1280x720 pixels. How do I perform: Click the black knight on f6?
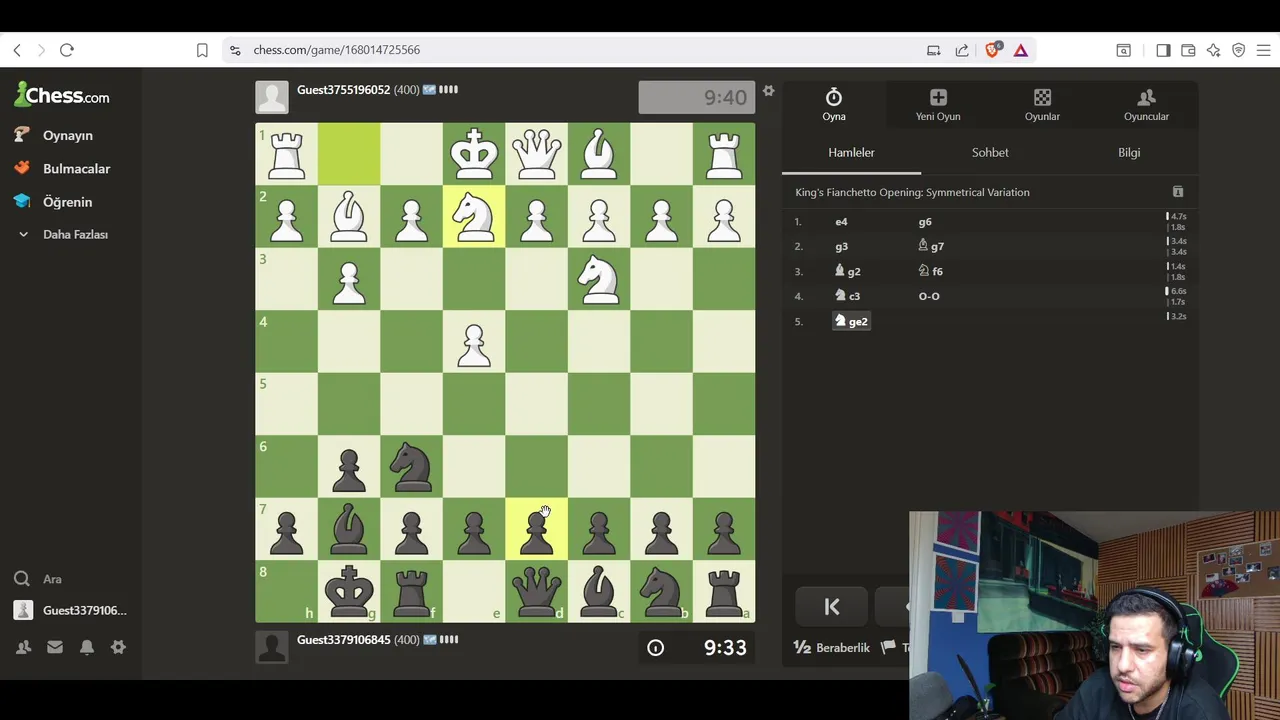pos(411,467)
